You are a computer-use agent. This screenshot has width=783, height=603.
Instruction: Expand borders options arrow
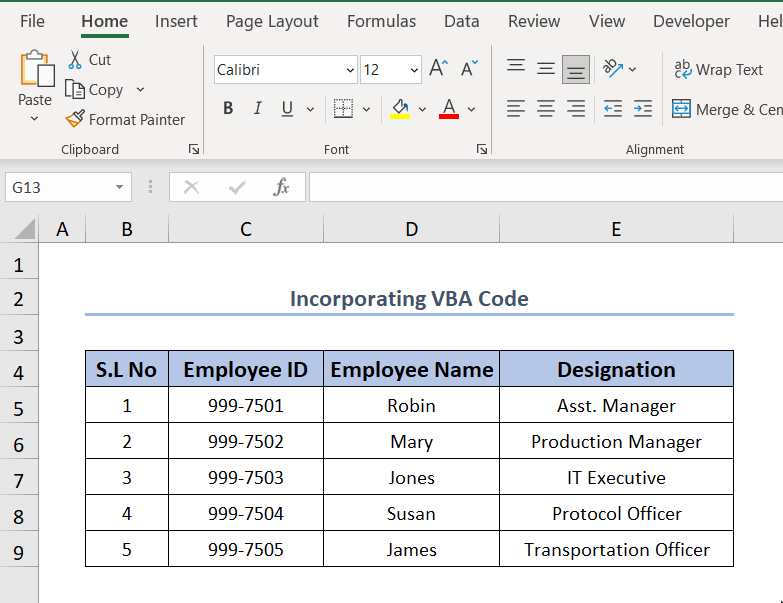pyautogui.click(x=367, y=109)
